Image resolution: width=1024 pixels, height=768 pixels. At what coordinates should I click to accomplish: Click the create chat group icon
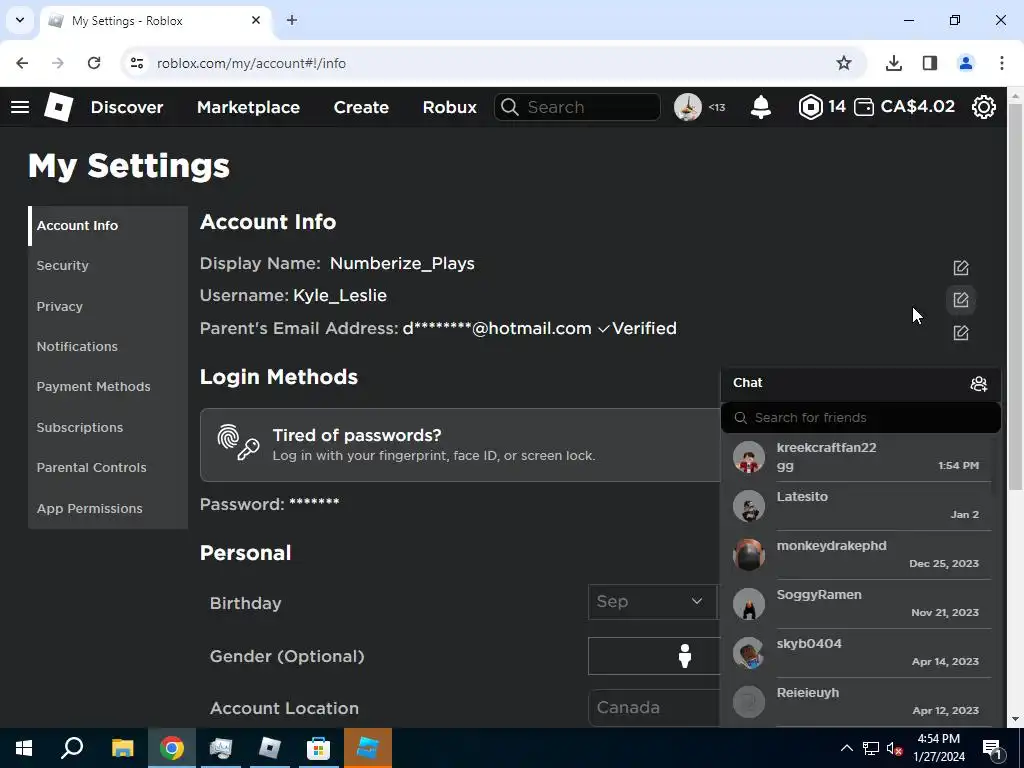(x=978, y=383)
